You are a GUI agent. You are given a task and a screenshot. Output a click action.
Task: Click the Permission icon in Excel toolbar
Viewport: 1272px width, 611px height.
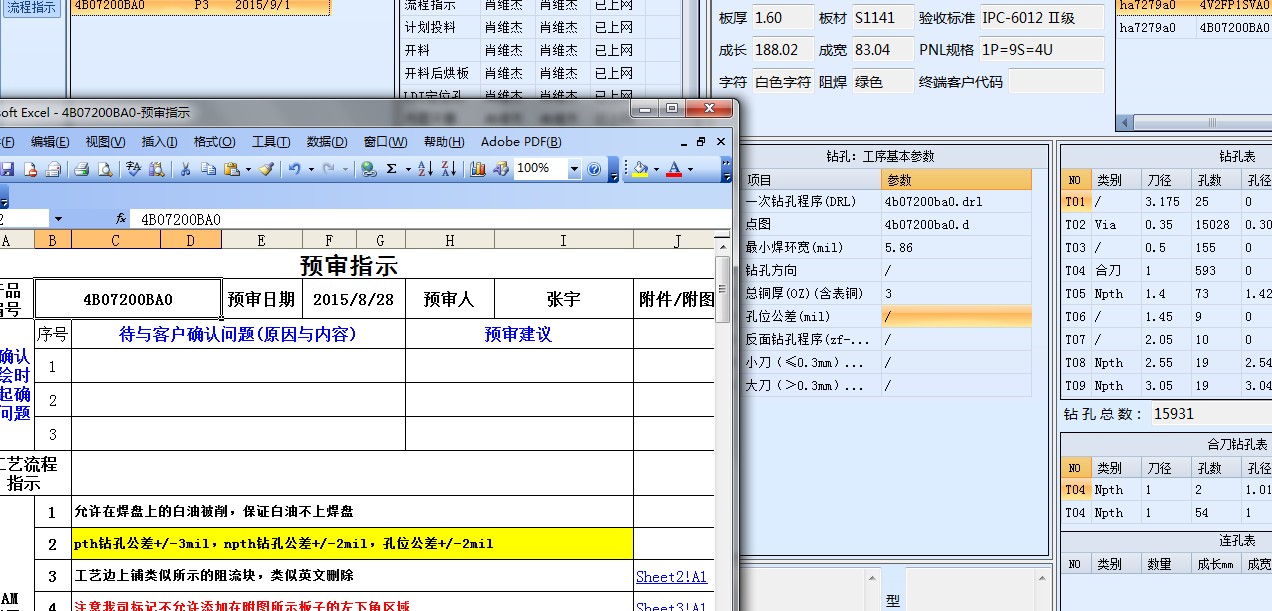(30, 169)
